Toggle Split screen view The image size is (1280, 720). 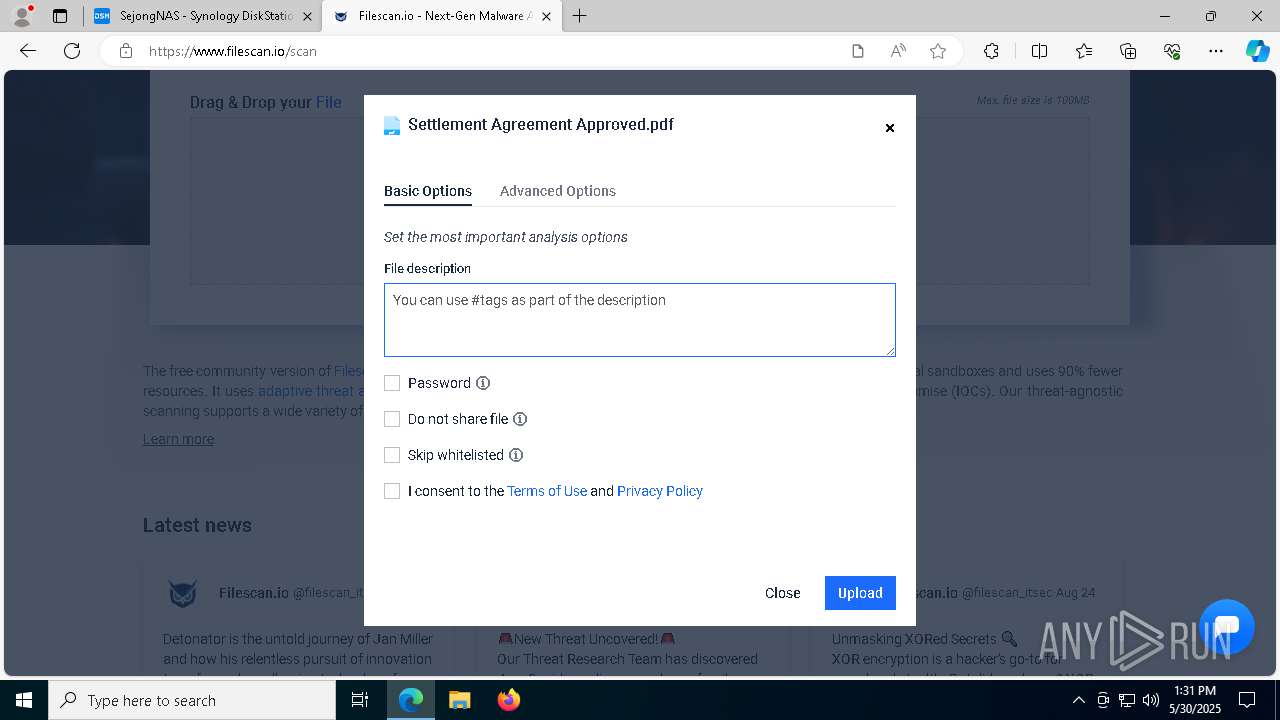1039,51
